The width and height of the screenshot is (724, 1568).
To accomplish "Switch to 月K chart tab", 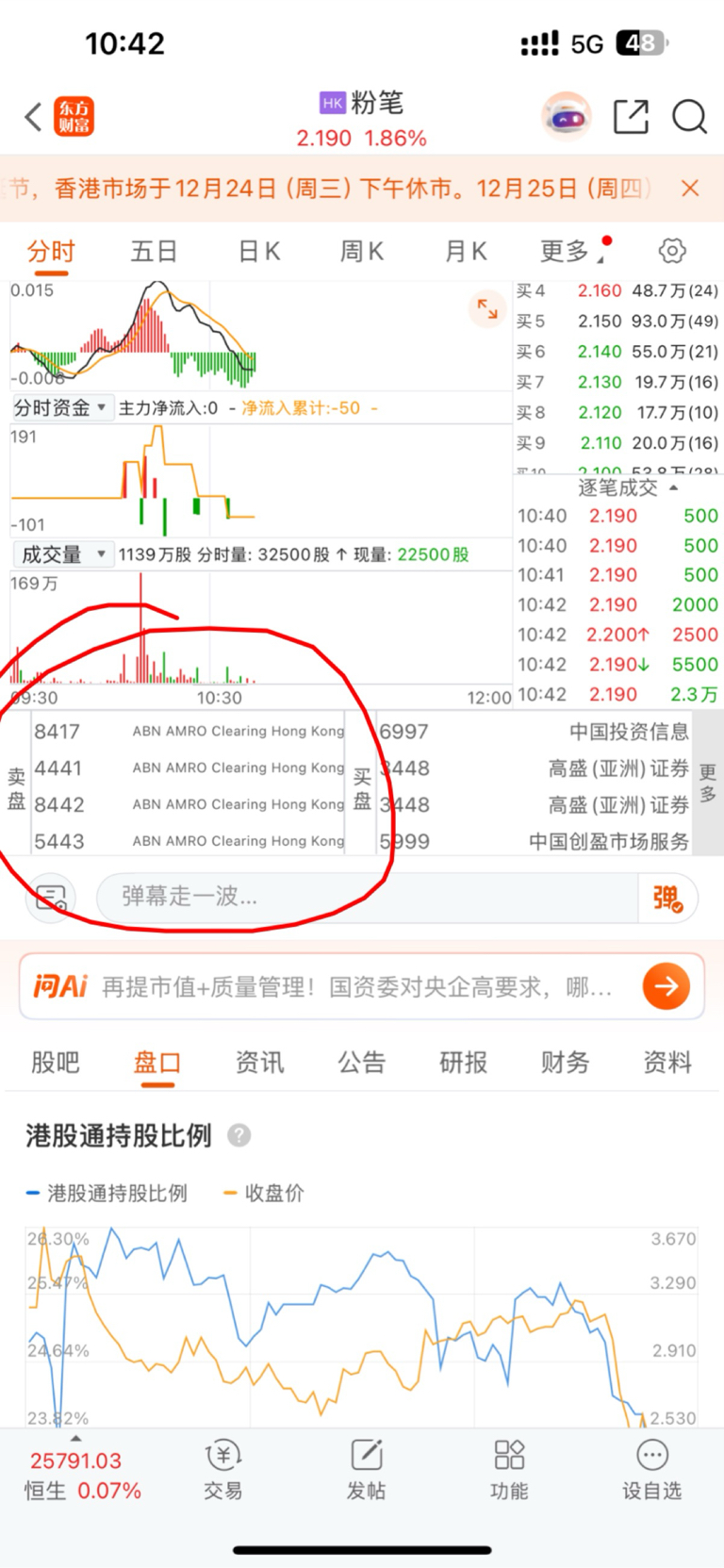I will tap(466, 252).
